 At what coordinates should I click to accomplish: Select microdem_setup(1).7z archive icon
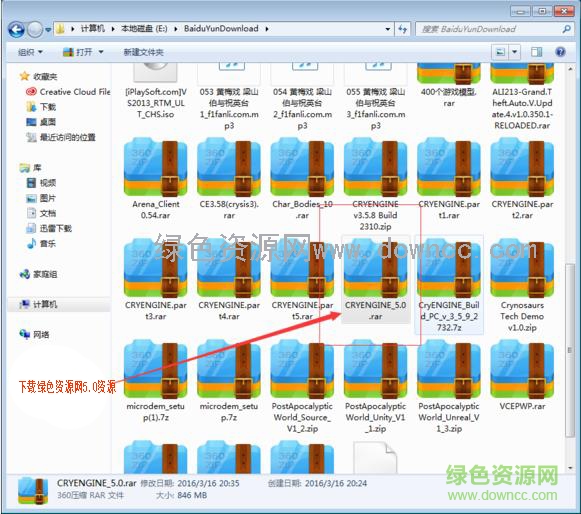tap(155, 369)
